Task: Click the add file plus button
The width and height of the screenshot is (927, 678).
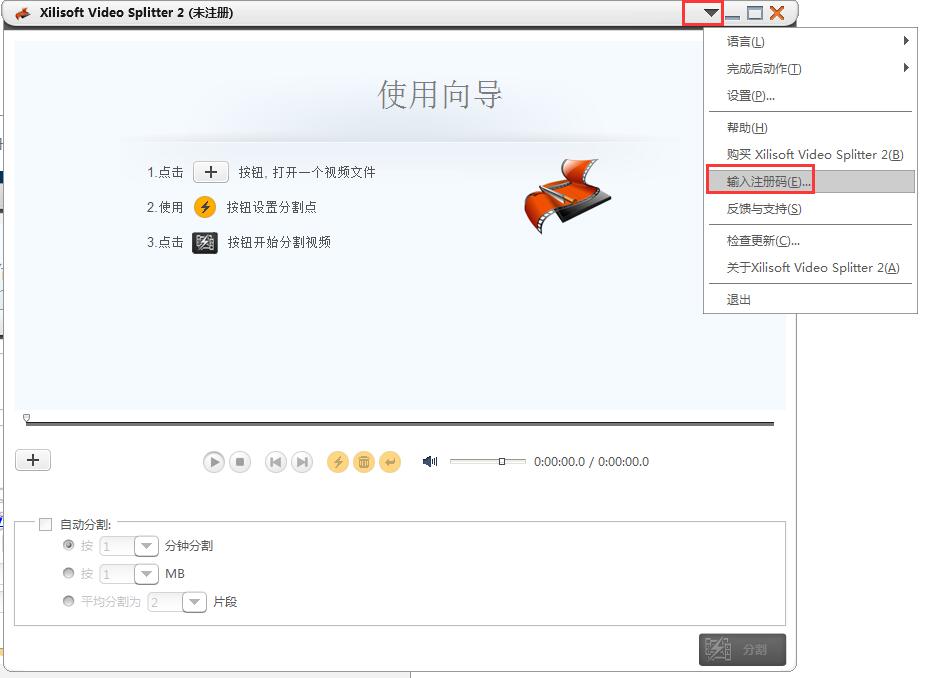Action: tap(33, 460)
